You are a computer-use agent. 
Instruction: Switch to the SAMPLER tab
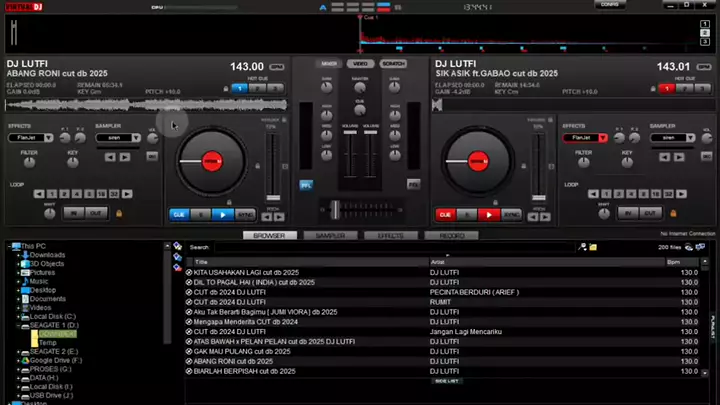pyautogui.click(x=330, y=236)
